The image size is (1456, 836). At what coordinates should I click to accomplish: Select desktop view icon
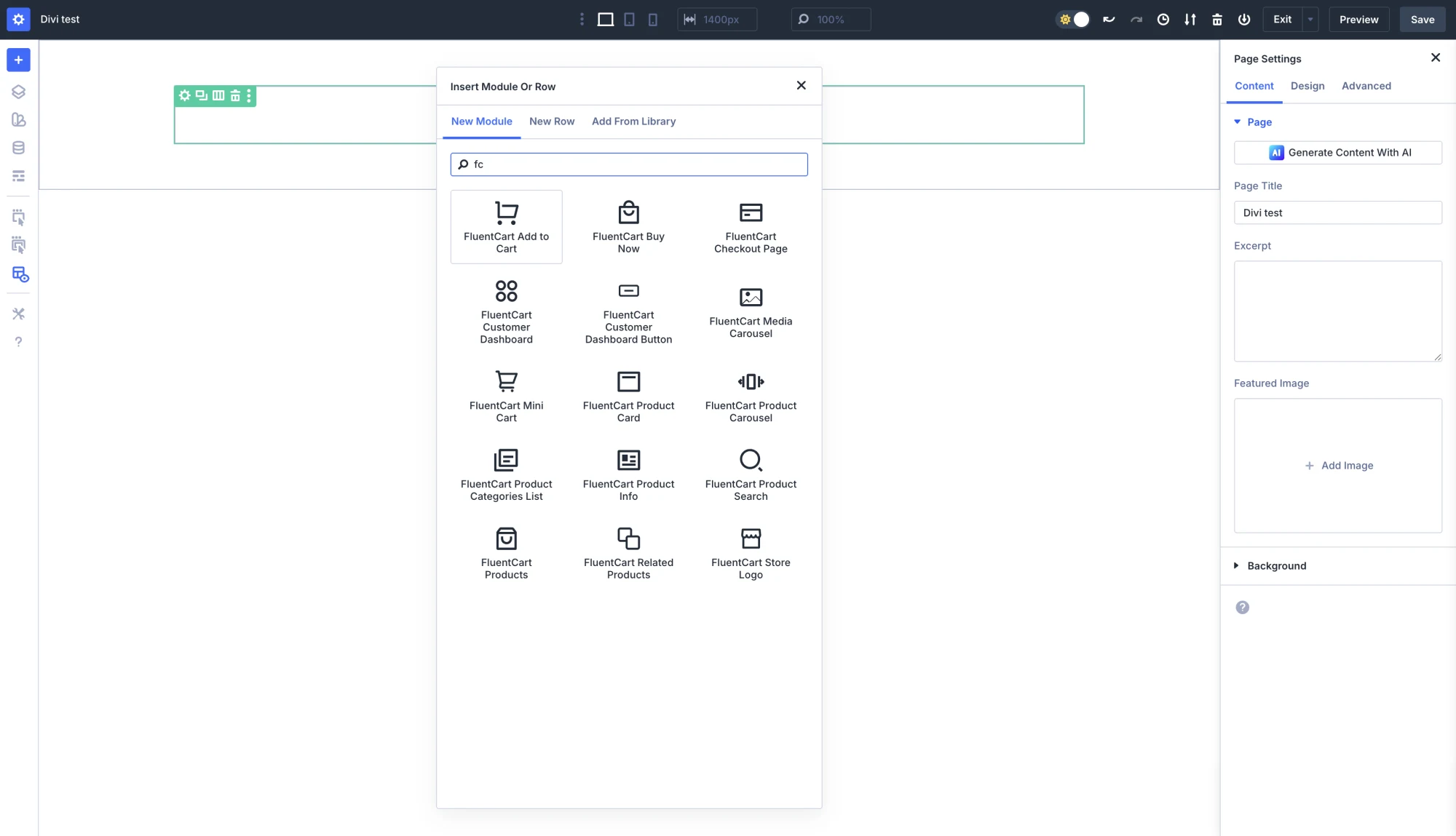click(605, 20)
